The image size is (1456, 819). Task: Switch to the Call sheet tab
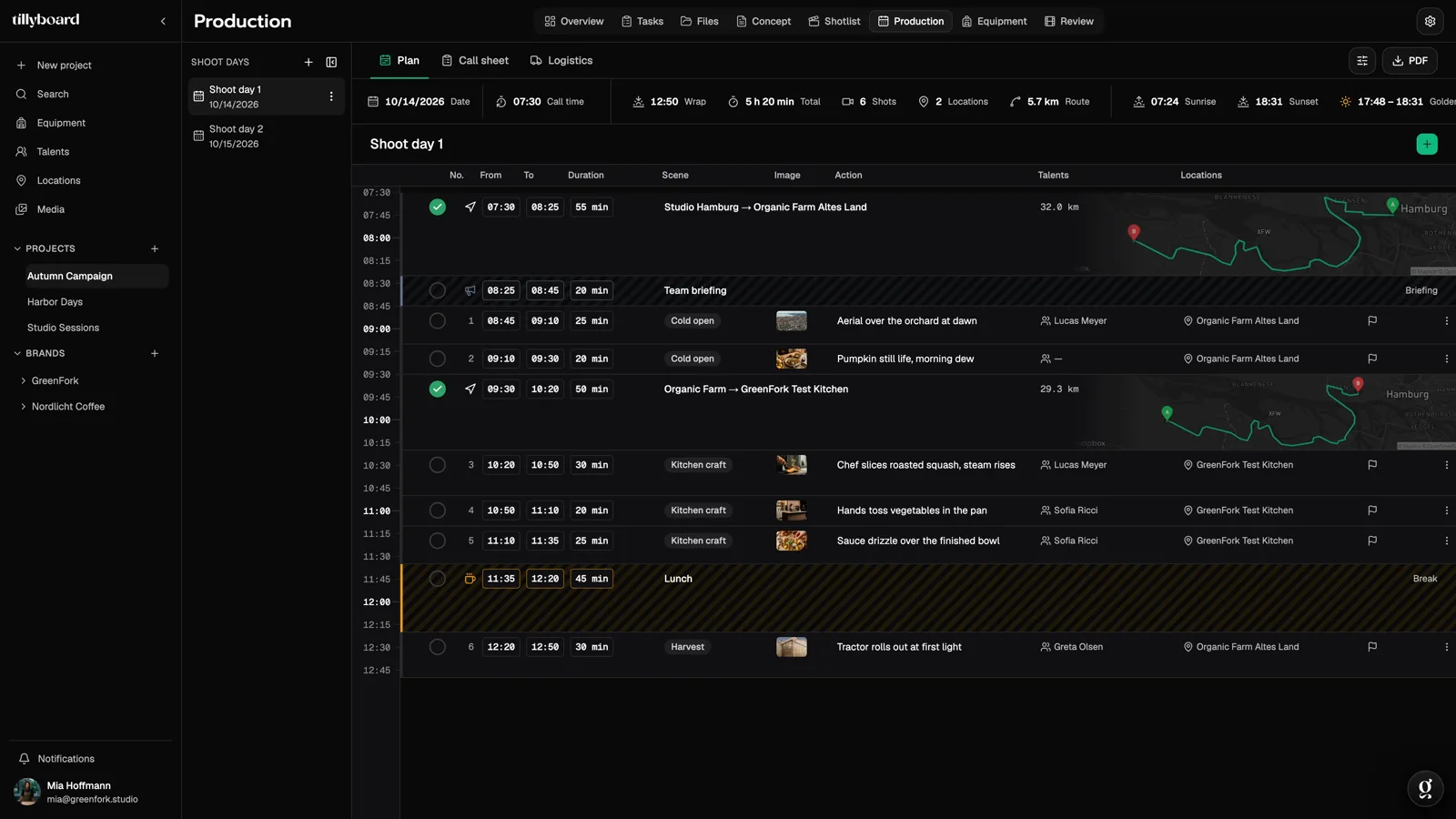point(475,60)
